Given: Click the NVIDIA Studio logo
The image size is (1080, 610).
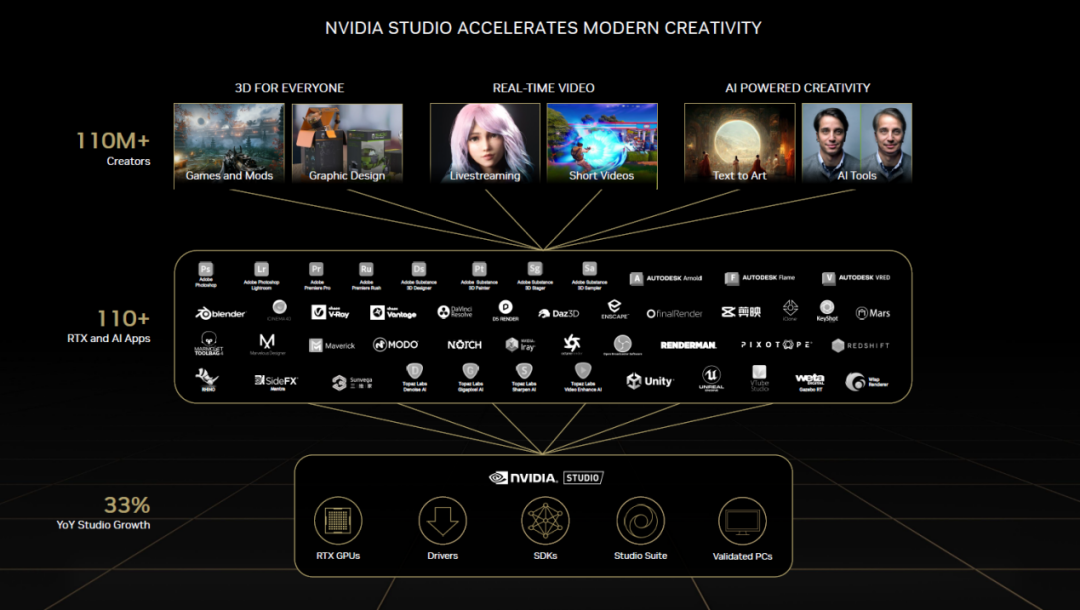Looking at the screenshot, I should point(546,478).
